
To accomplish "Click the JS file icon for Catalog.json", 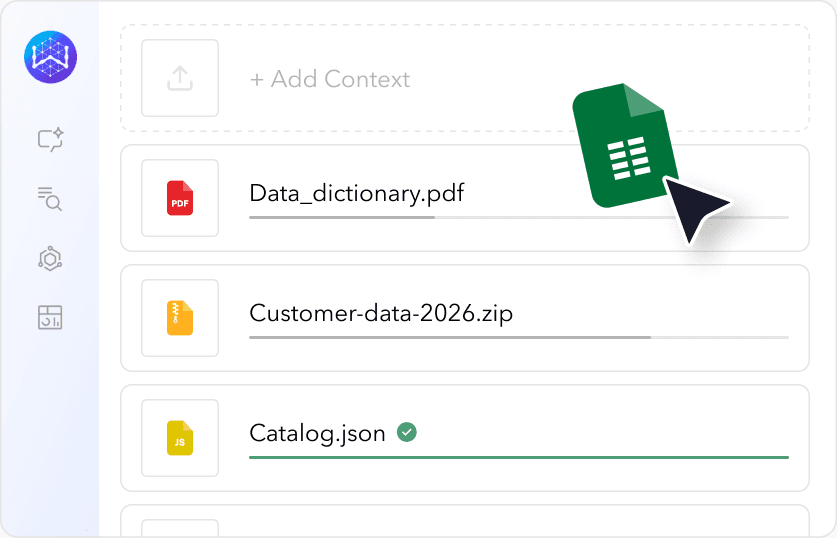I will (180, 438).
